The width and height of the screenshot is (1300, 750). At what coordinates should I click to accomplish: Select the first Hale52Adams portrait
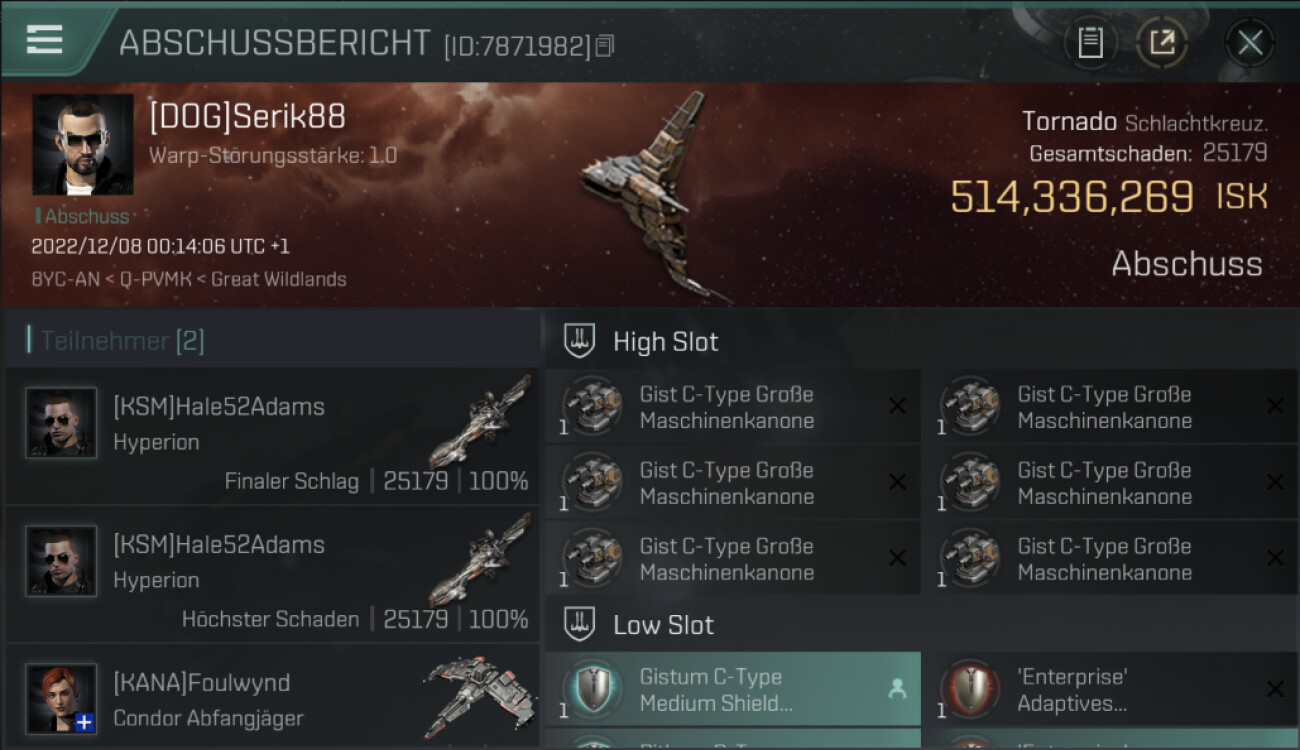click(62, 423)
